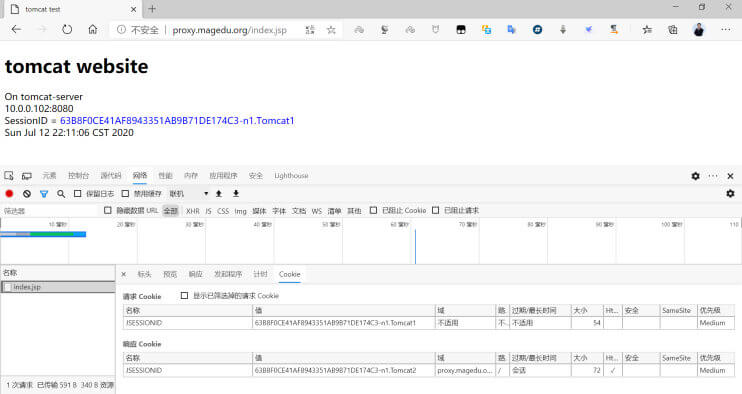Toggle the network filter funnel
Image resolution: width=742 pixels, height=394 pixels.
44,193
